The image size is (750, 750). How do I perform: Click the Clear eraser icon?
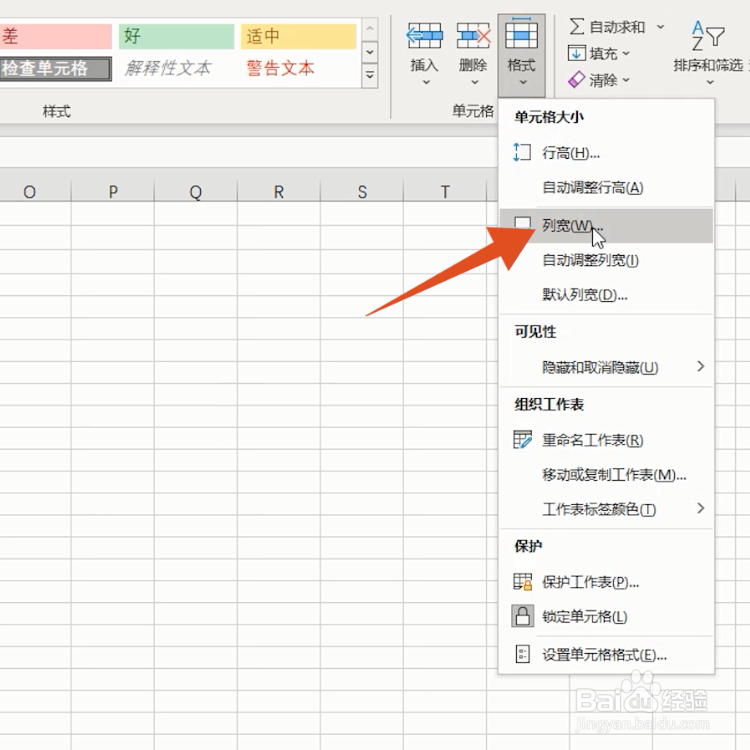click(x=576, y=79)
